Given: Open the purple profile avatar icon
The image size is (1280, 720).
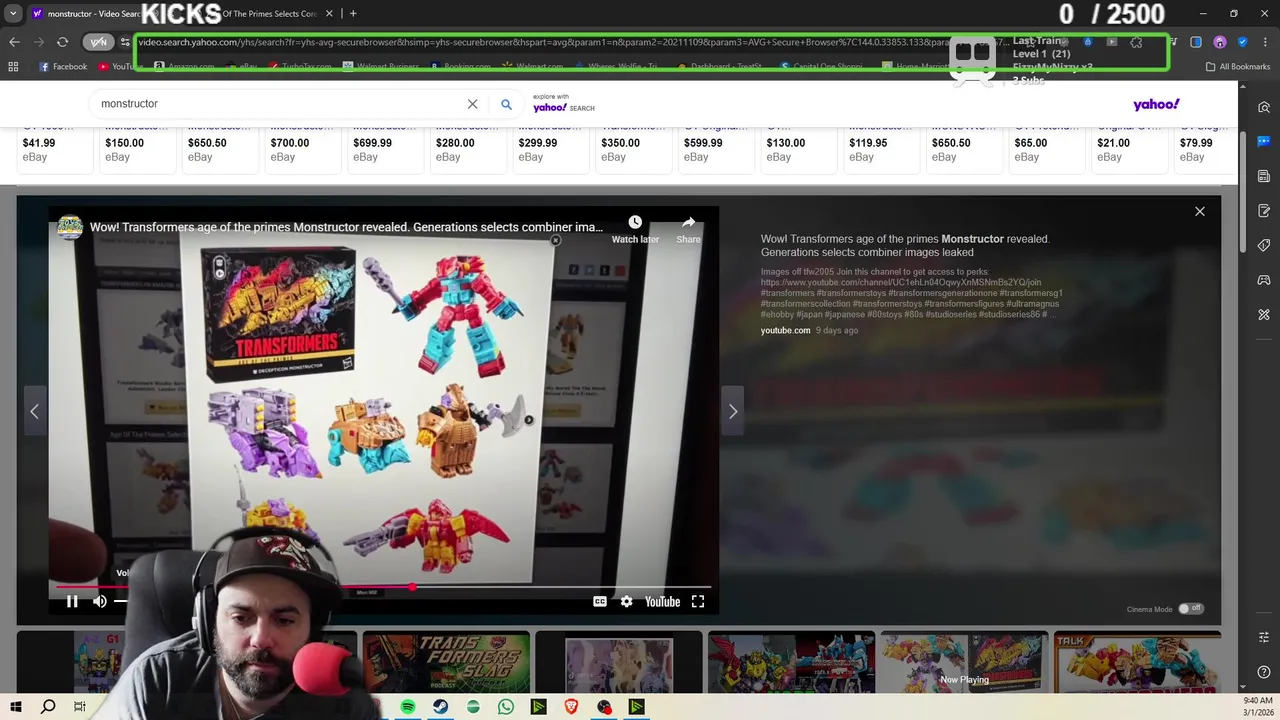Looking at the screenshot, I should 1220,42.
